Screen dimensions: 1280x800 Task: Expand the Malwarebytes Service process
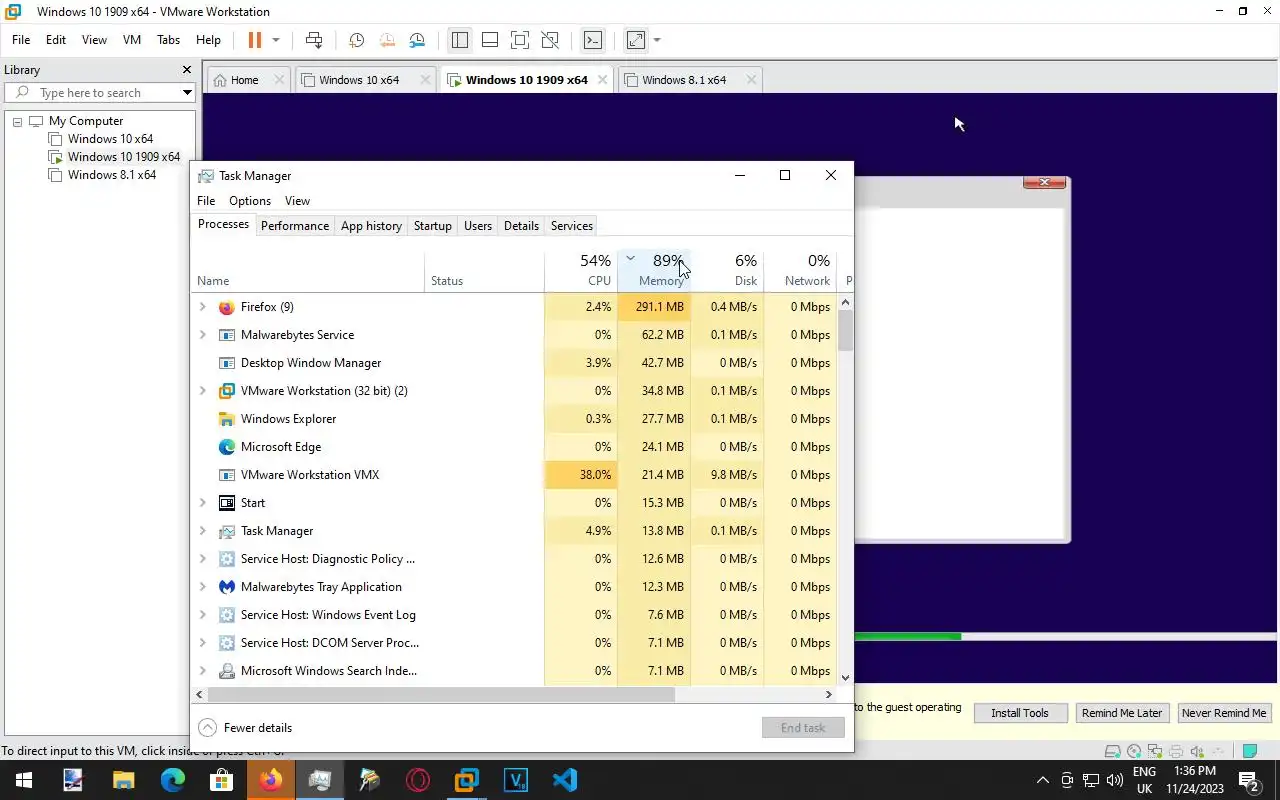click(203, 335)
